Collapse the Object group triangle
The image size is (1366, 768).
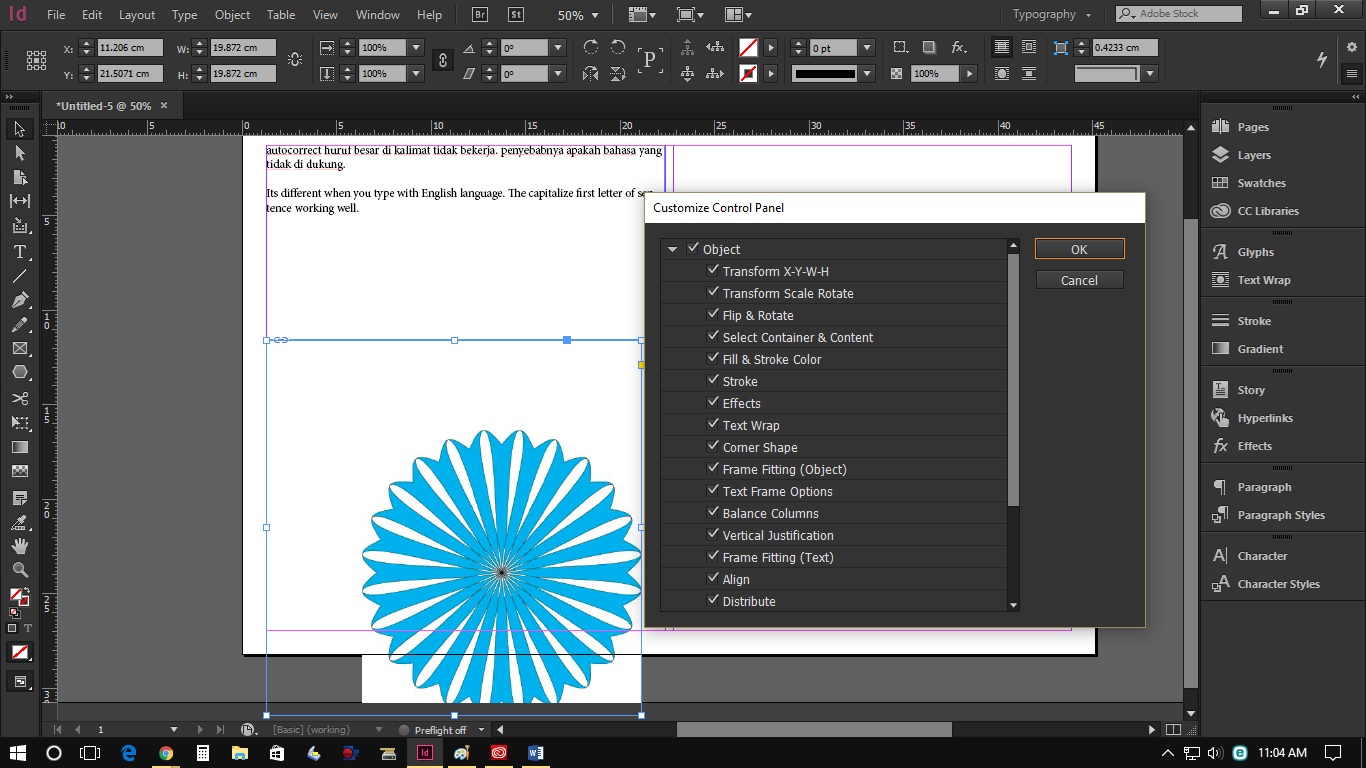pos(673,249)
